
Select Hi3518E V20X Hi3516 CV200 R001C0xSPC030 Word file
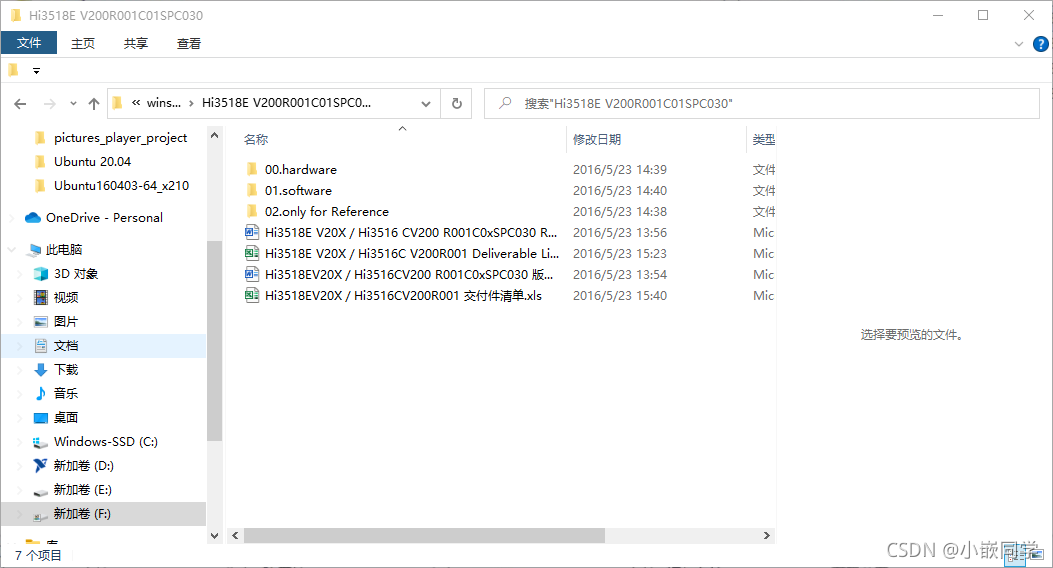coord(410,232)
